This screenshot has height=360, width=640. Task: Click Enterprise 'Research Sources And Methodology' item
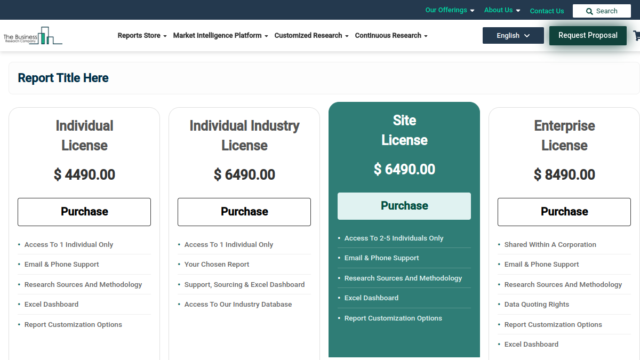(563, 284)
